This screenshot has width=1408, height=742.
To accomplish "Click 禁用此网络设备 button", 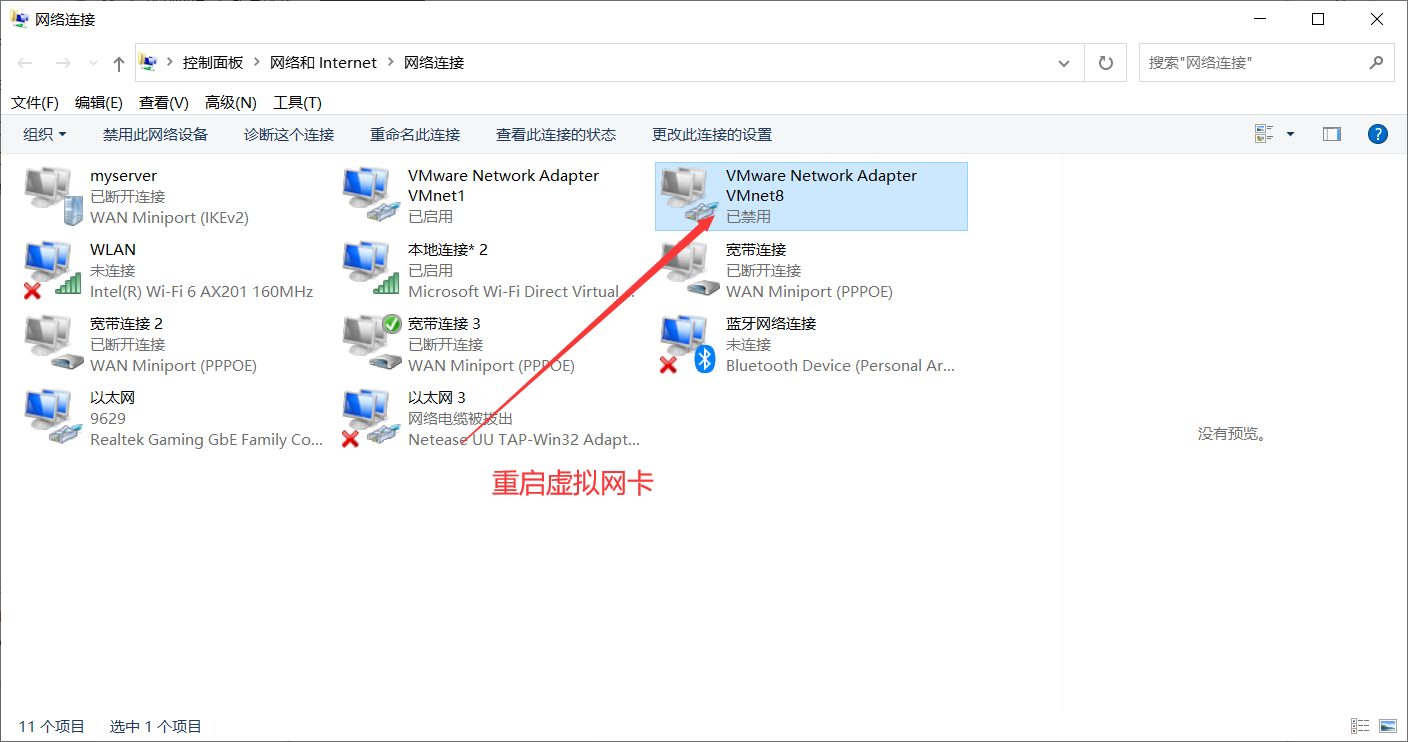I will point(155,134).
